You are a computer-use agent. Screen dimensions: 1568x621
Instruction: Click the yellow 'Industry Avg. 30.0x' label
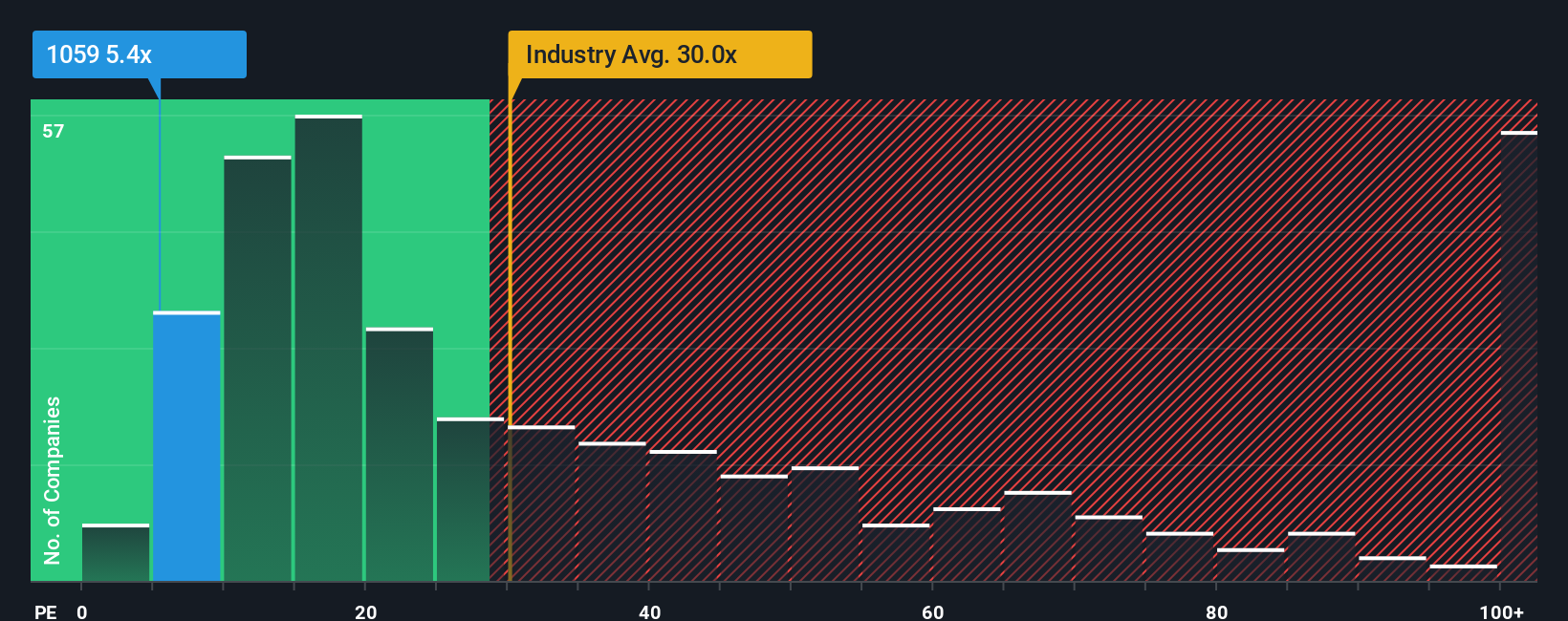click(660, 54)
